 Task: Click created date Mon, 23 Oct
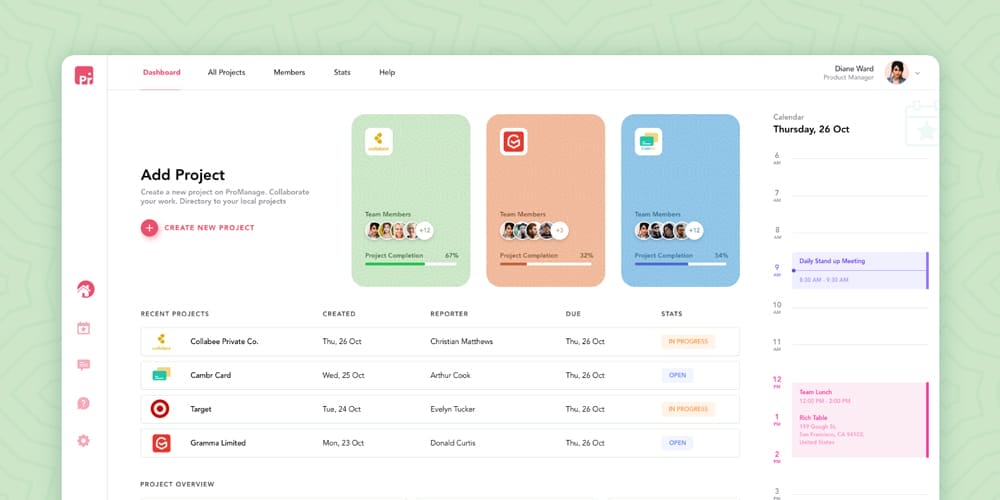point(343,443)
